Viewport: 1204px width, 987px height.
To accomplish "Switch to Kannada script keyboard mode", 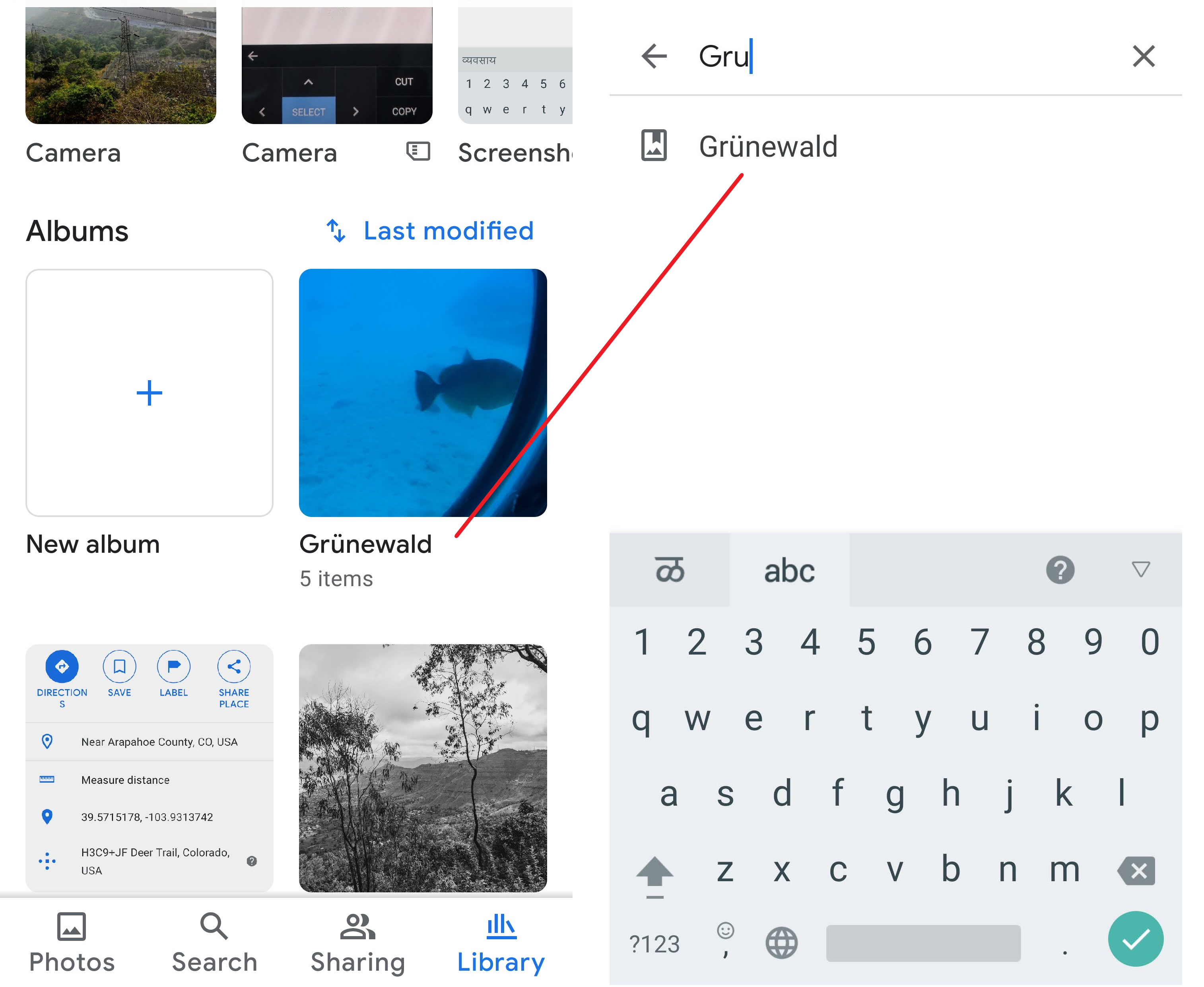I will tap(669, 569).
